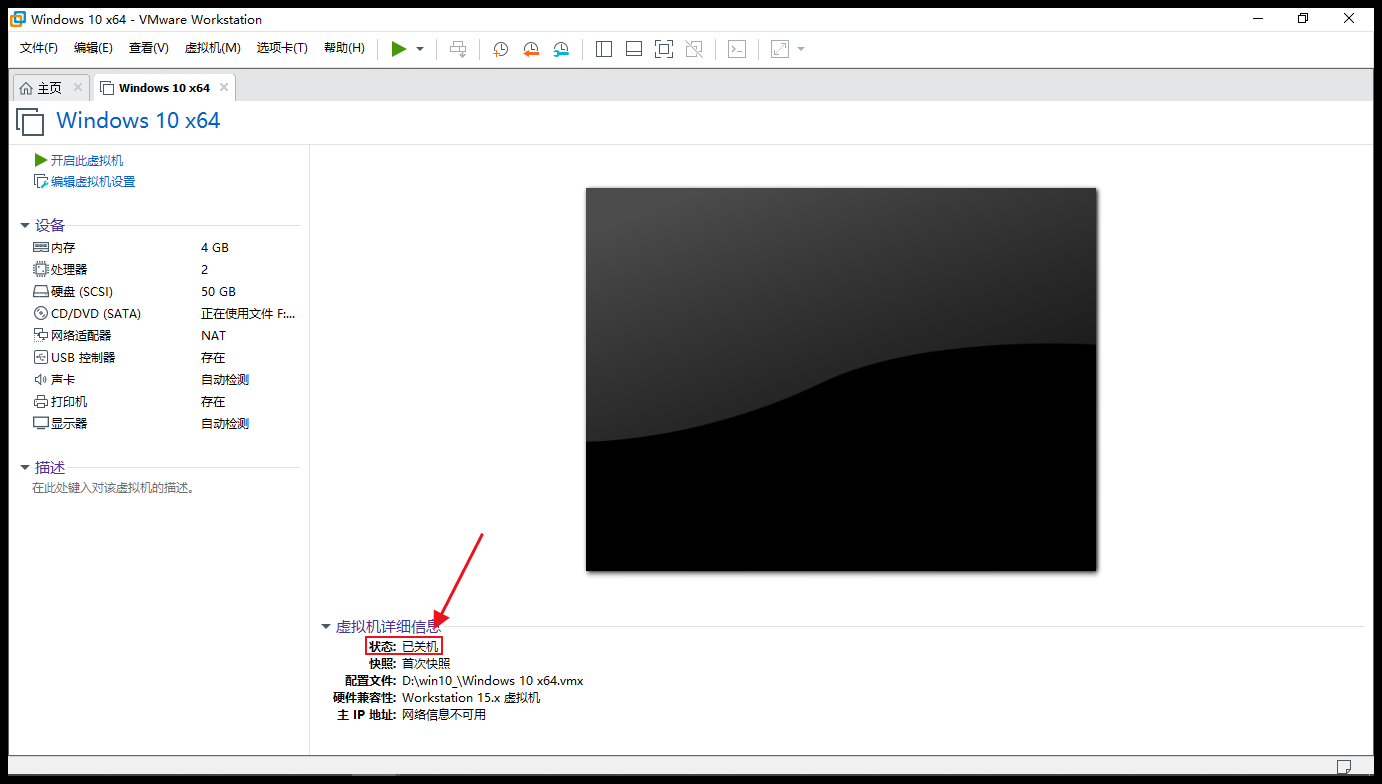This screenshot has height=784, width=1382.
Task: Click the 50 GB disk value
Action: [x=218, y=292]
